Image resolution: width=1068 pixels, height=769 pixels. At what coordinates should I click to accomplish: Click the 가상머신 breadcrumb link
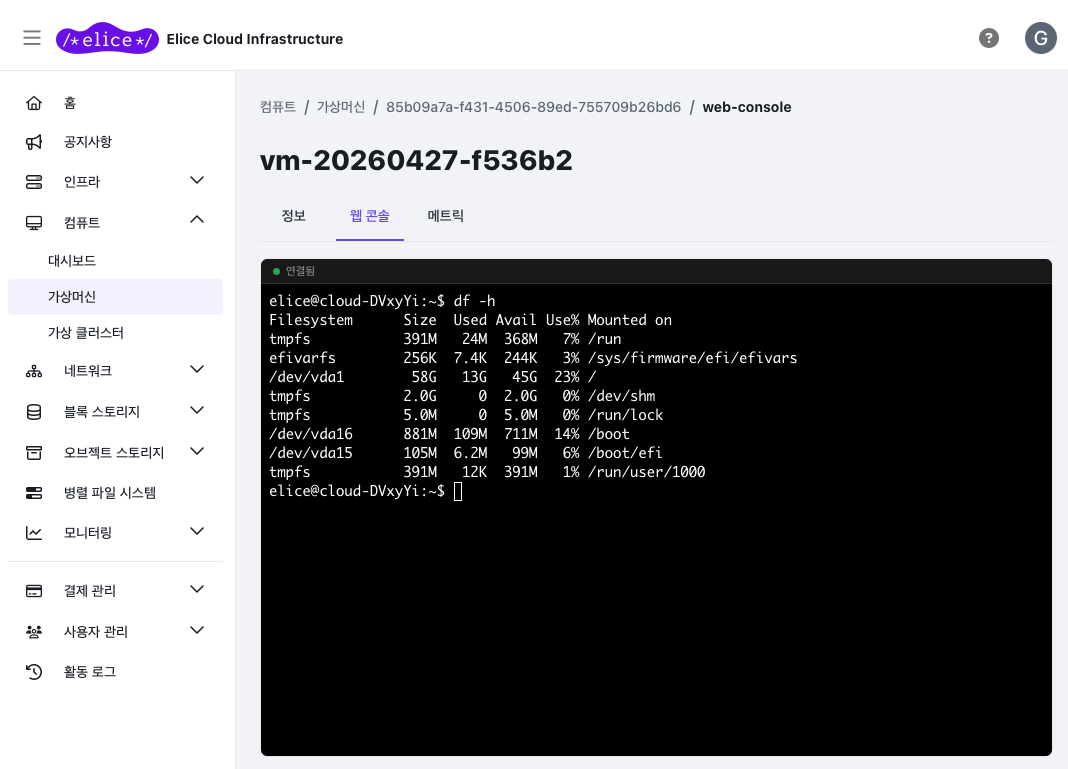tap(341, 107)
